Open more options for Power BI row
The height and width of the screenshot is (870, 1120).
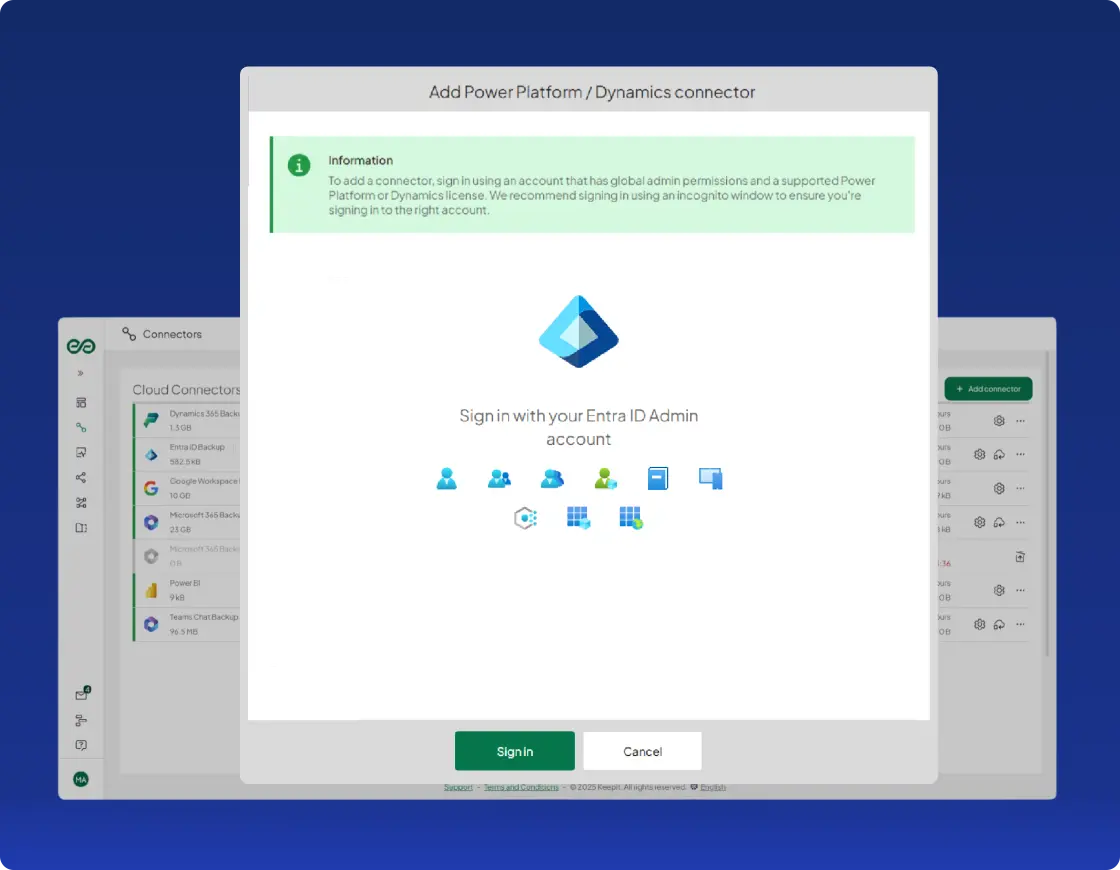[x=1021, y=590]
